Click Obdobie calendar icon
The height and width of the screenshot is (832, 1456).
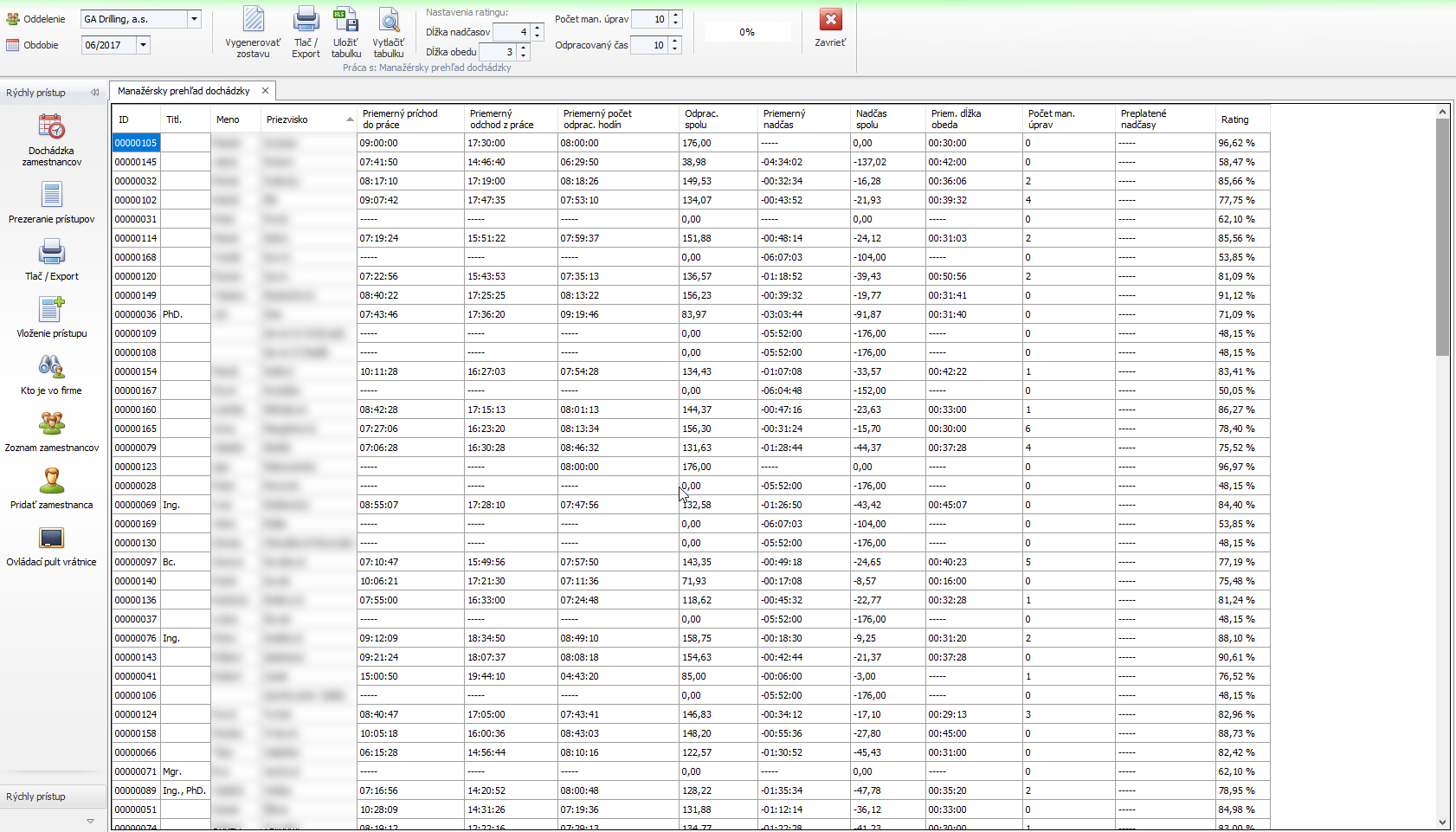point(13,45)
